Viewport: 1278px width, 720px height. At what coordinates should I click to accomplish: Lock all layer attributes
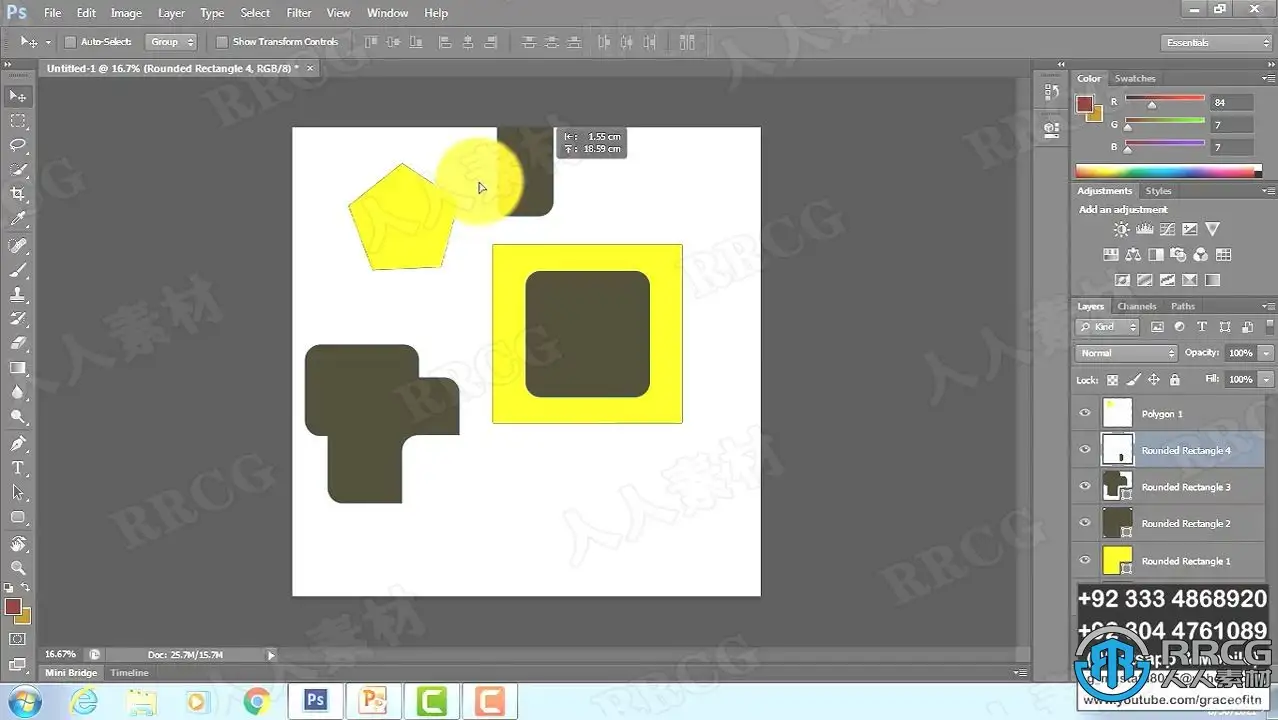click(x=1175, y=380)
